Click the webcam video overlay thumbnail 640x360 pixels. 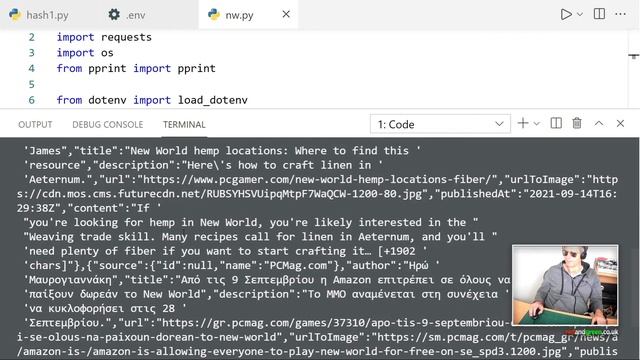coord(565,285)
